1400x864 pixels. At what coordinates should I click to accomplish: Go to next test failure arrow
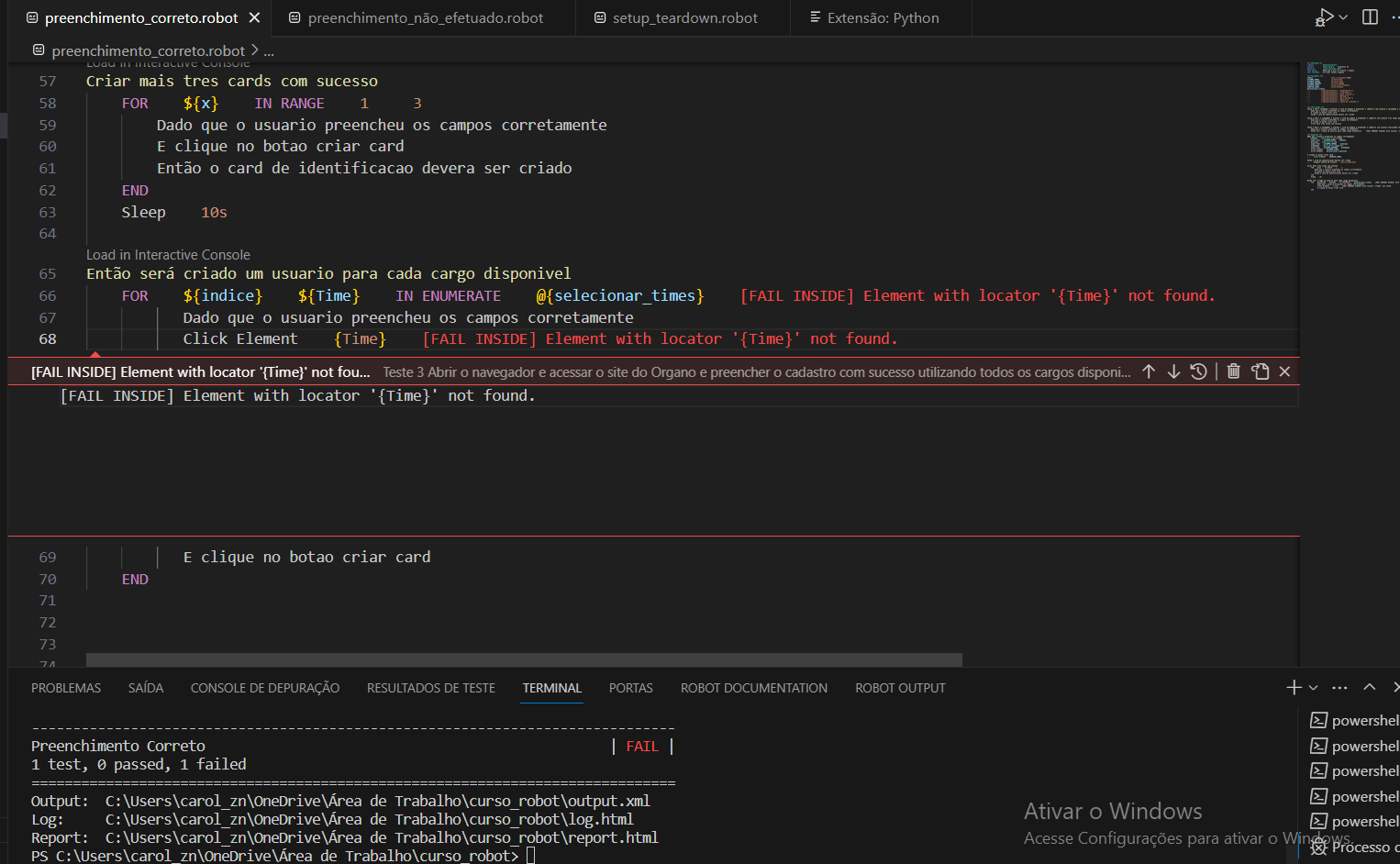1173,371
